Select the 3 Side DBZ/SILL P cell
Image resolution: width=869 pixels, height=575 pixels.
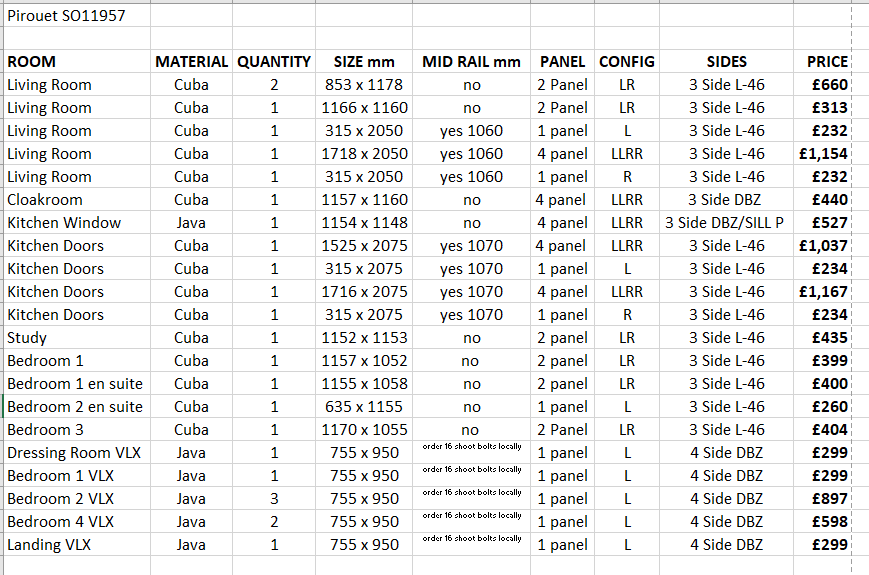(726, 223)
